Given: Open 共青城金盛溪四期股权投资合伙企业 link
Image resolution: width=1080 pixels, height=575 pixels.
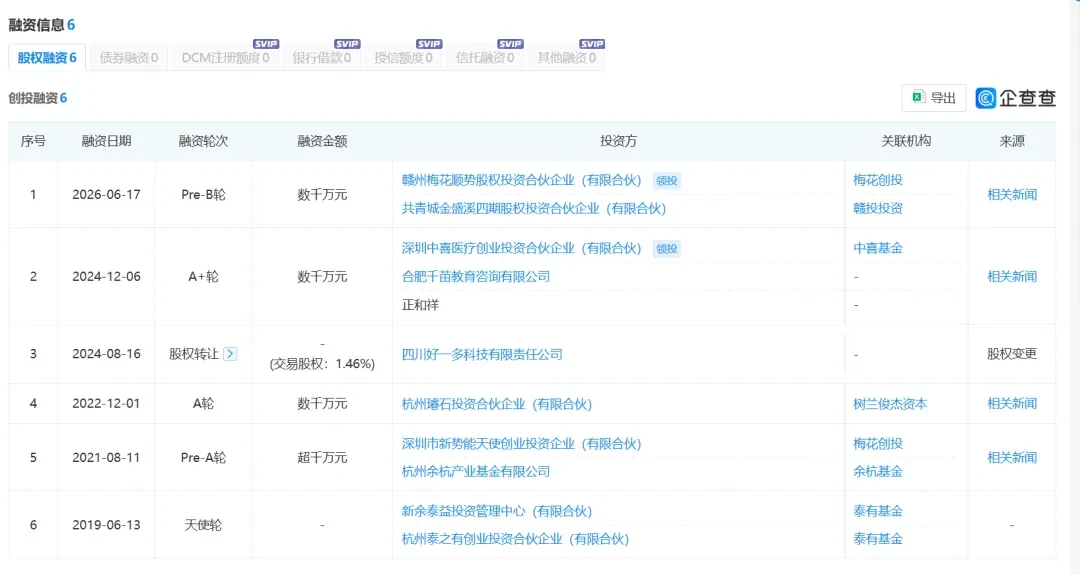Looking at the screenshot, I should pyautogui.click(x=534, y=209).
